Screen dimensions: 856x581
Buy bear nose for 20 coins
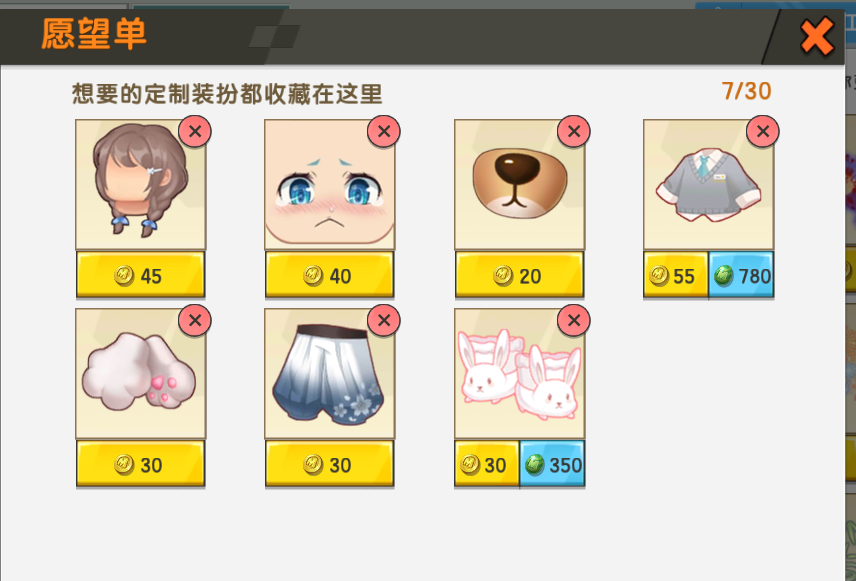coord(519,275)
